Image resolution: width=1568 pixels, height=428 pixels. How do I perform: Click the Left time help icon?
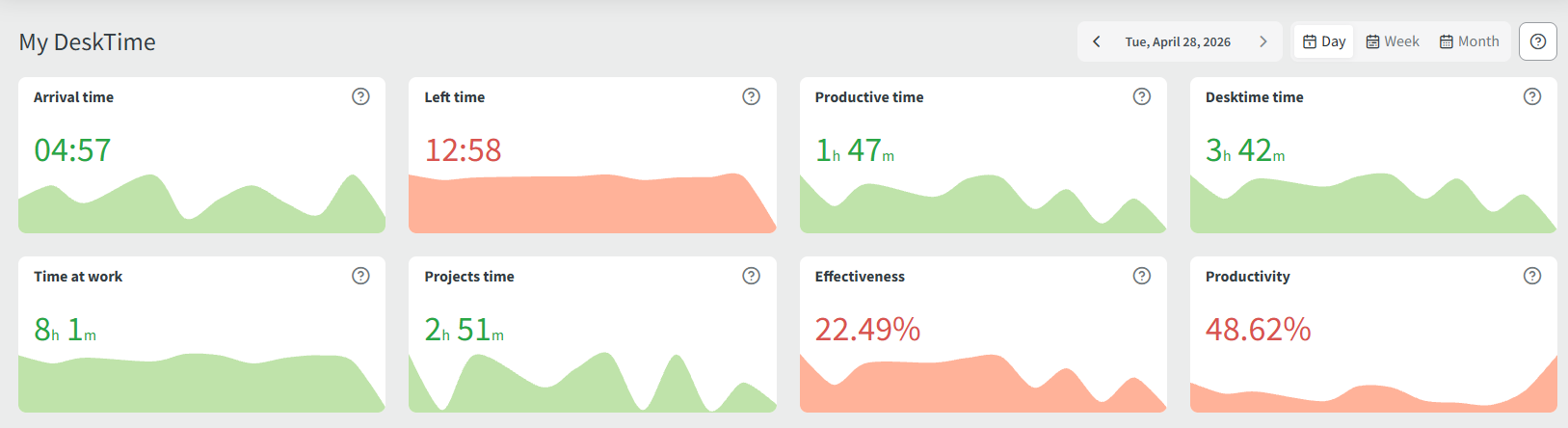[752, 96]
